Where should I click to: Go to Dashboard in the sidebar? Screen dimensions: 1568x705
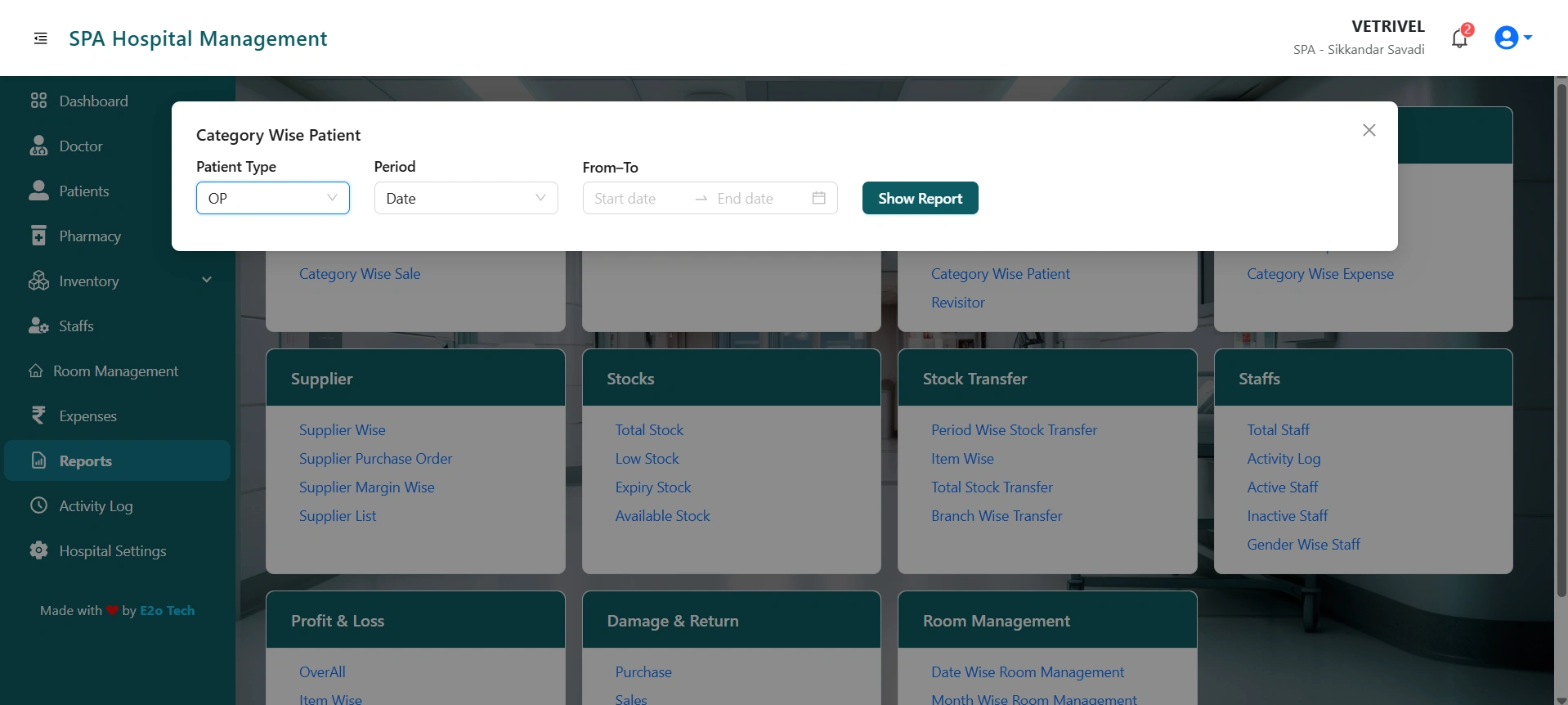point(93,101)
